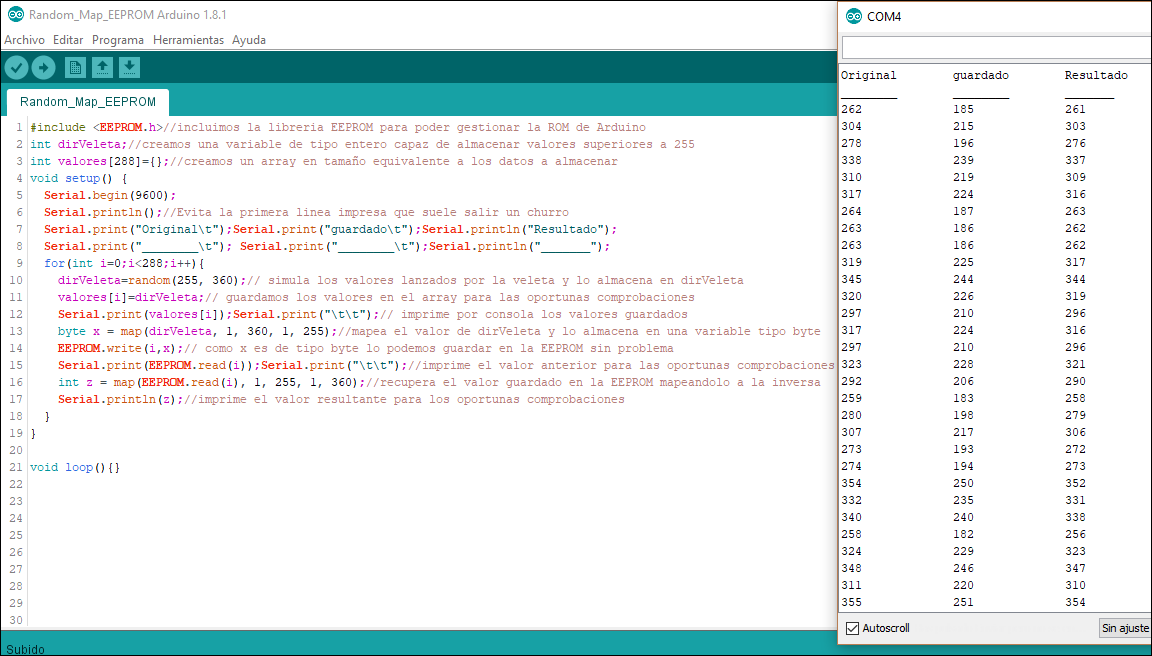
Task: Click the serial monitor input field
Action: coord(994,47)
